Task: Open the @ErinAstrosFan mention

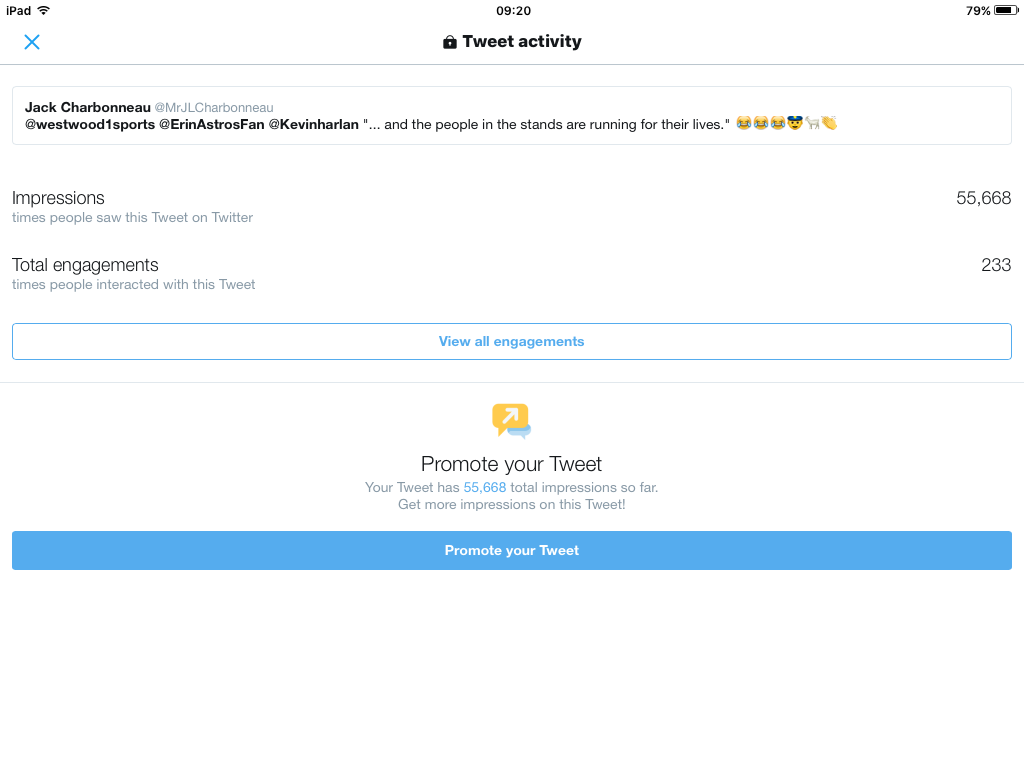Action: pos(212,124)
